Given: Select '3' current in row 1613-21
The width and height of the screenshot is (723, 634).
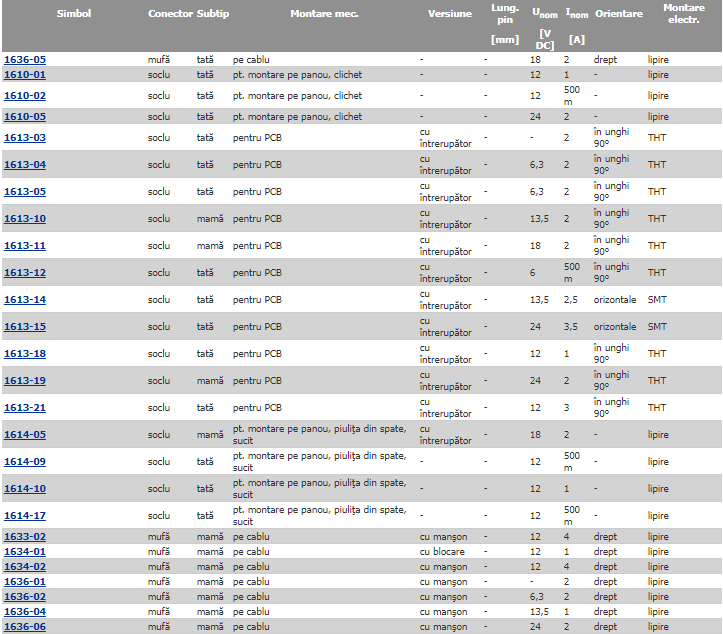Looking at the screenshot, I should (567, 408).
